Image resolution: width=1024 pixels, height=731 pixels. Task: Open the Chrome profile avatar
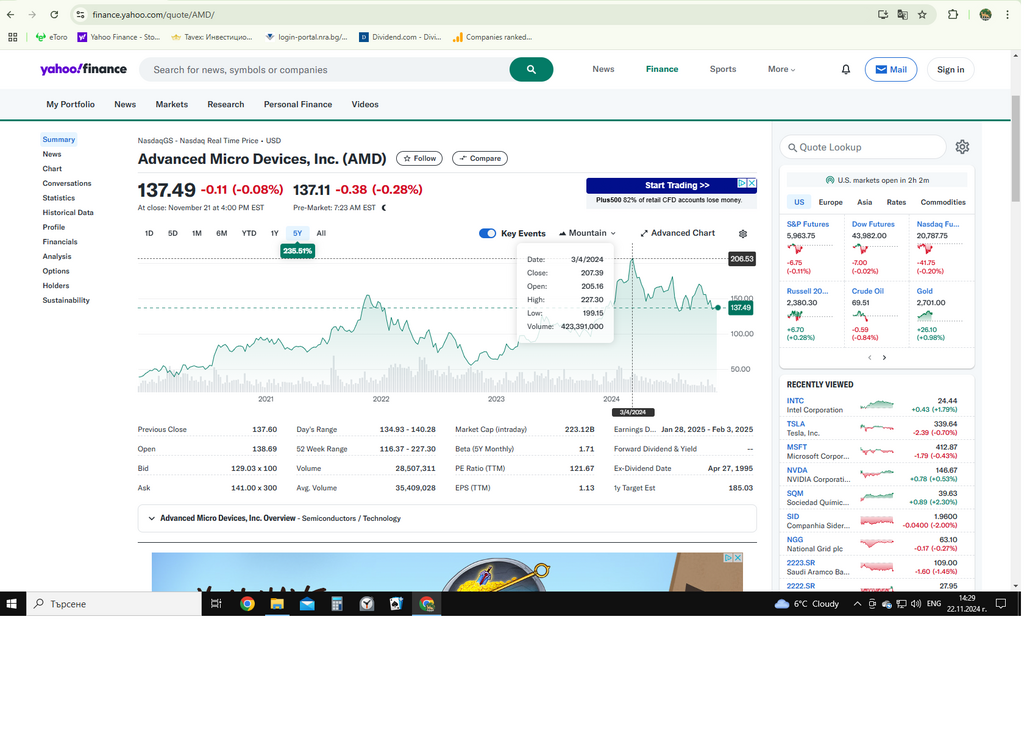985,14
